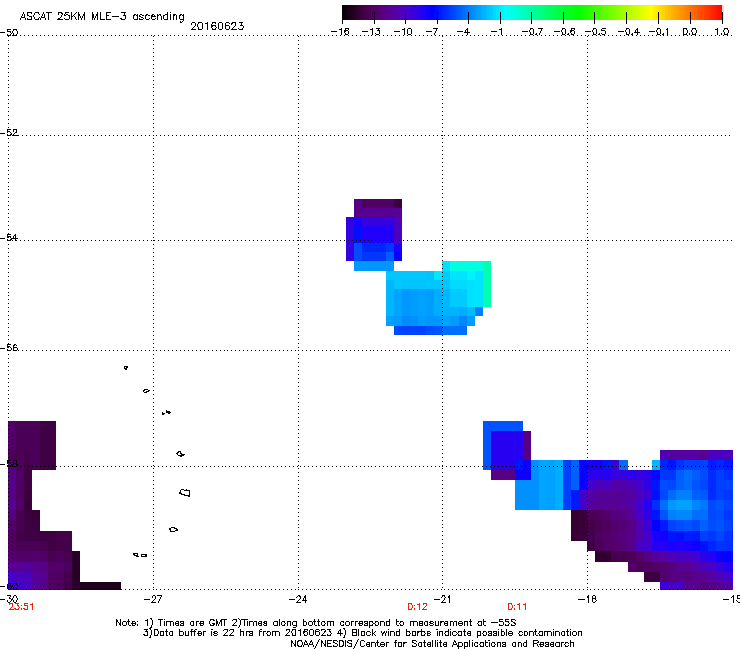
Task: Click the -7 label on the color scale
Action: click(432, 32)
